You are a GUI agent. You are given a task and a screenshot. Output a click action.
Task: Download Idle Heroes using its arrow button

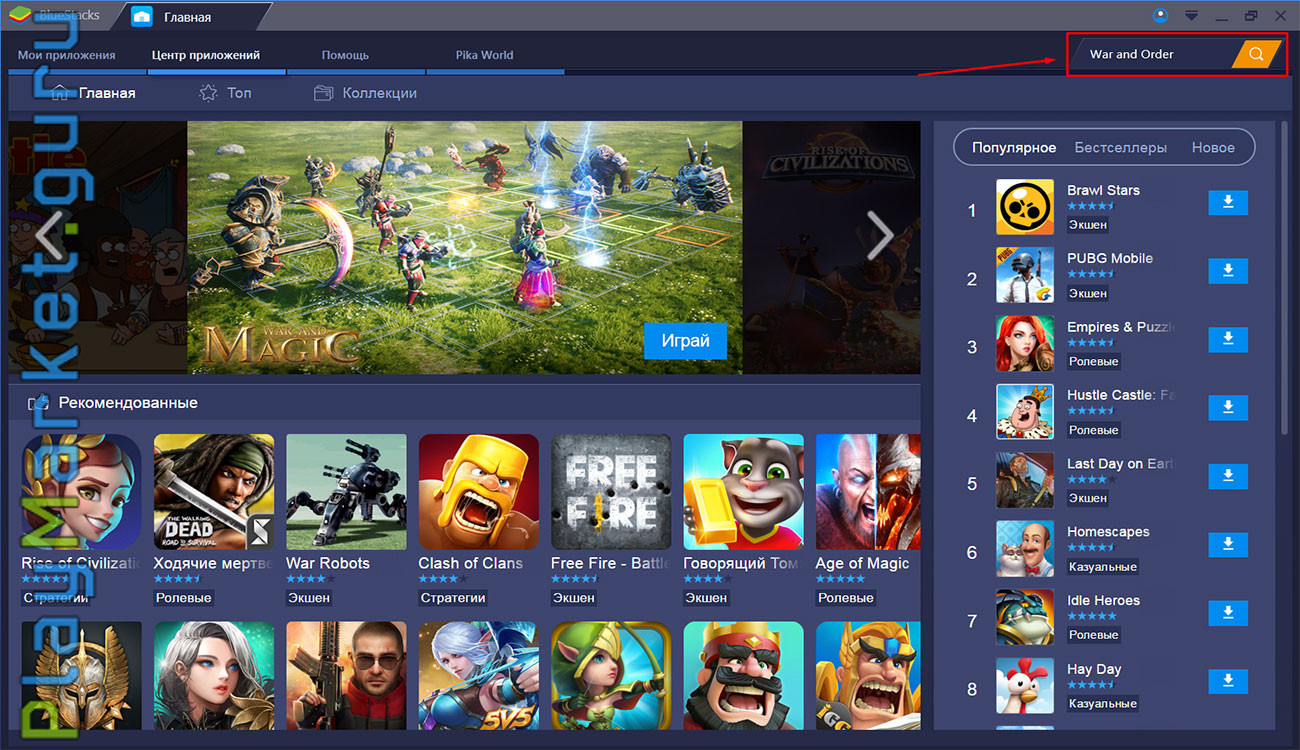tap(1228, 613)
